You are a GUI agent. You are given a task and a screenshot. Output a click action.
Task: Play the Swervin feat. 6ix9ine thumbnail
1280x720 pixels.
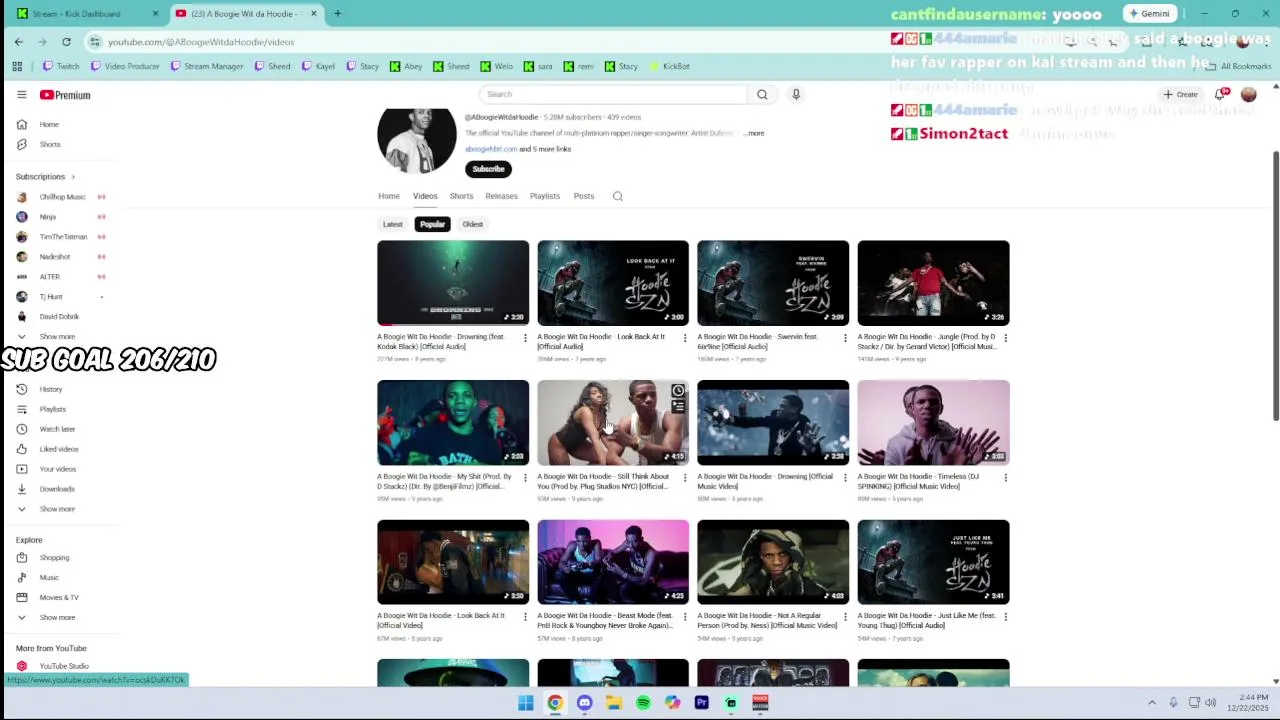pyautogui.click(x=773, y=283)
